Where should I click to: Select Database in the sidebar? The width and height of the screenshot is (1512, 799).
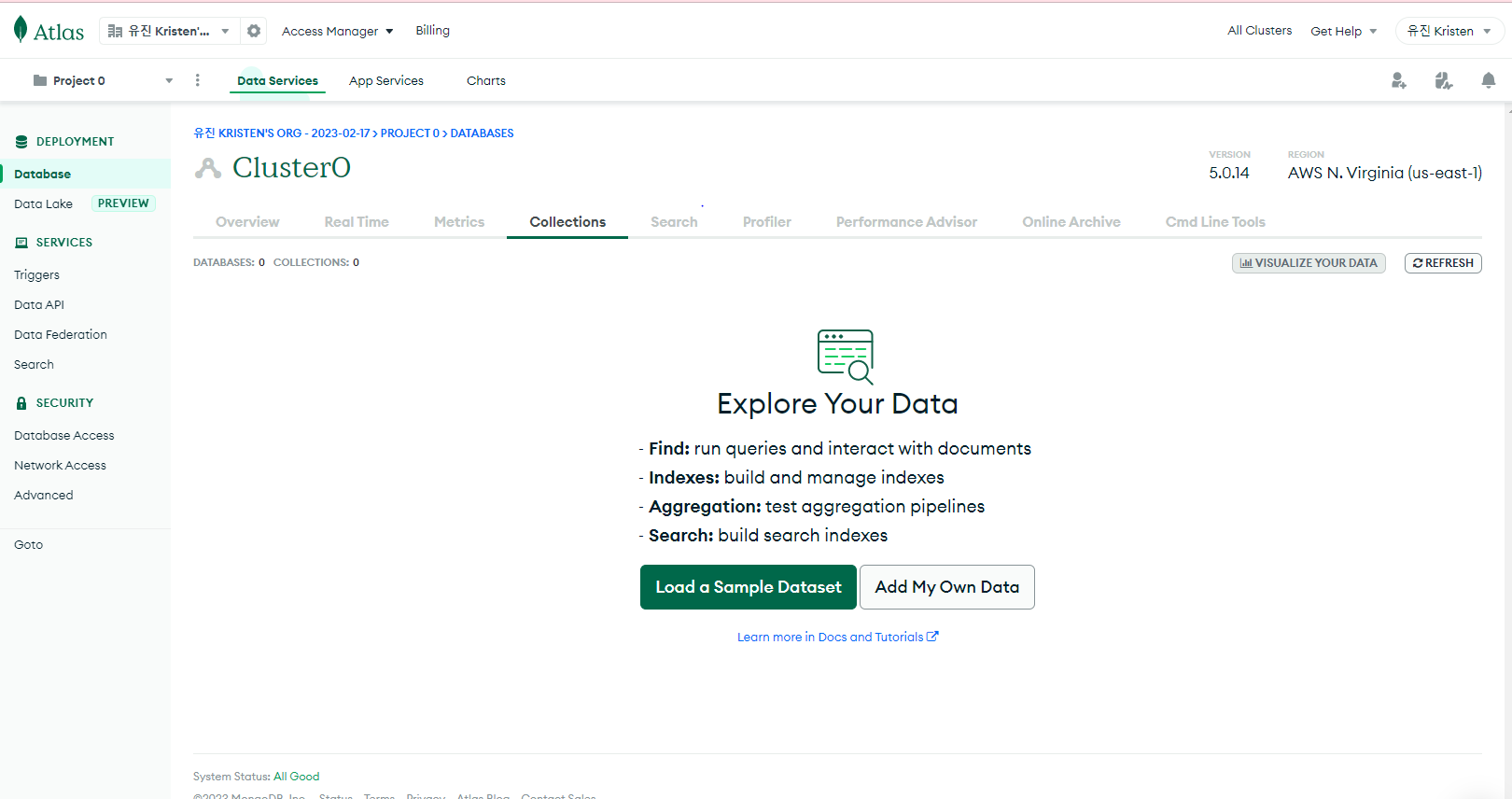click(x=85, y=174)
